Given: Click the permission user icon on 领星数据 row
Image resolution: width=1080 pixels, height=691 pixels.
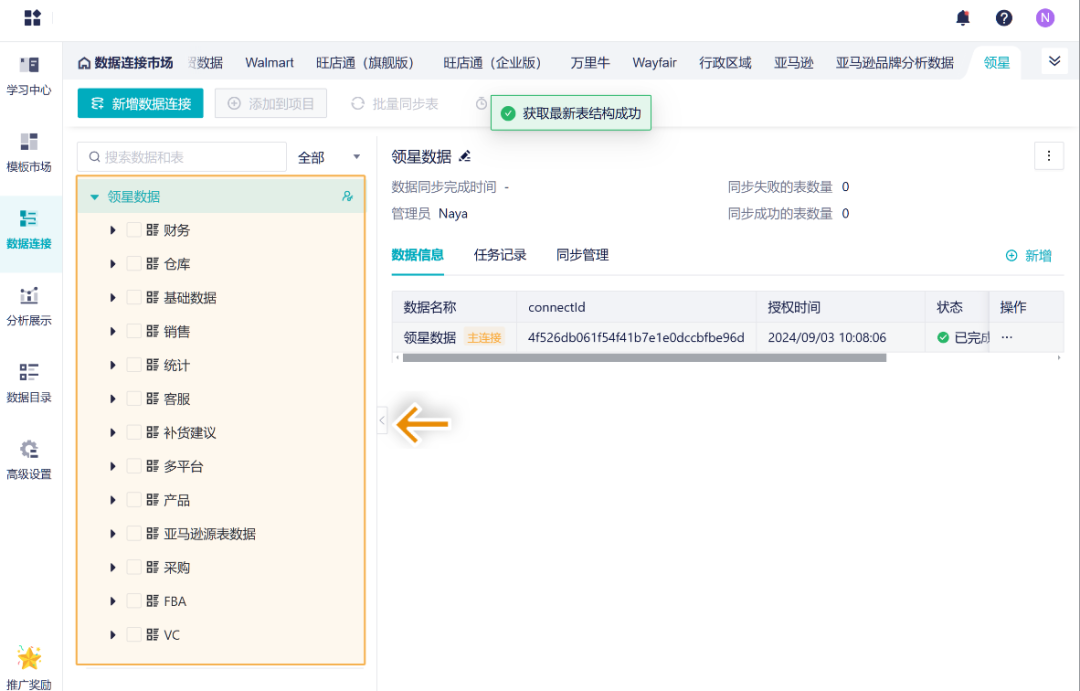Looking at the screenshot, I should click(x=347, y=196).
